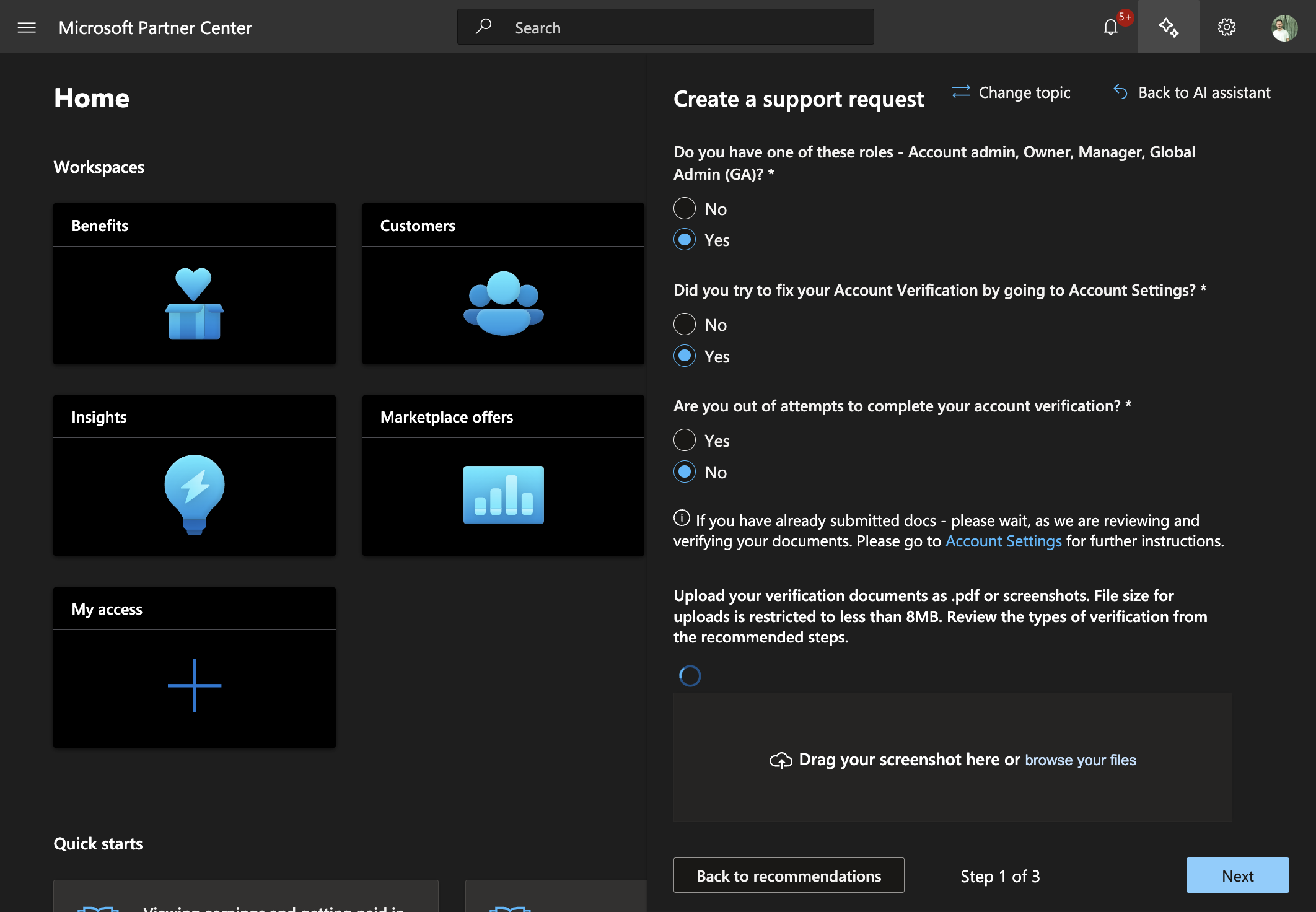
Task: Click the Next button
Action: [x=1237, y=875]
